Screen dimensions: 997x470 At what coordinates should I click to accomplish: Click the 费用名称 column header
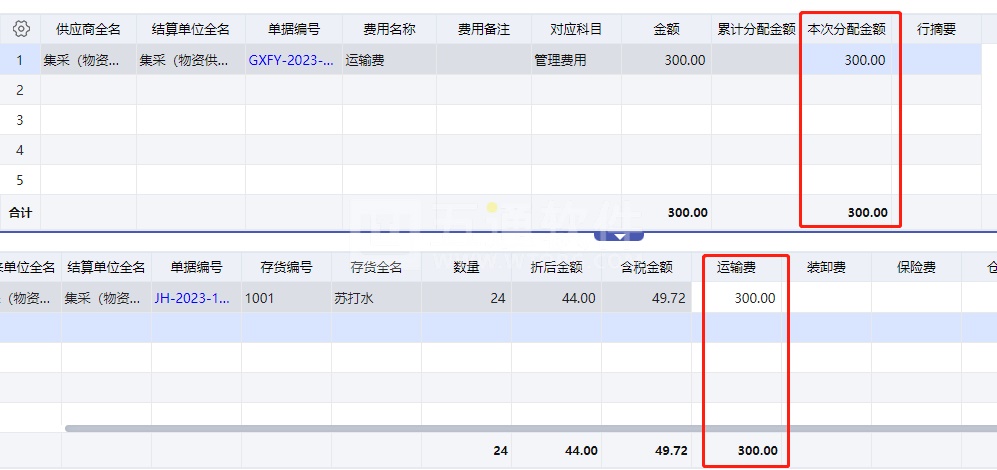coord(389,29)
